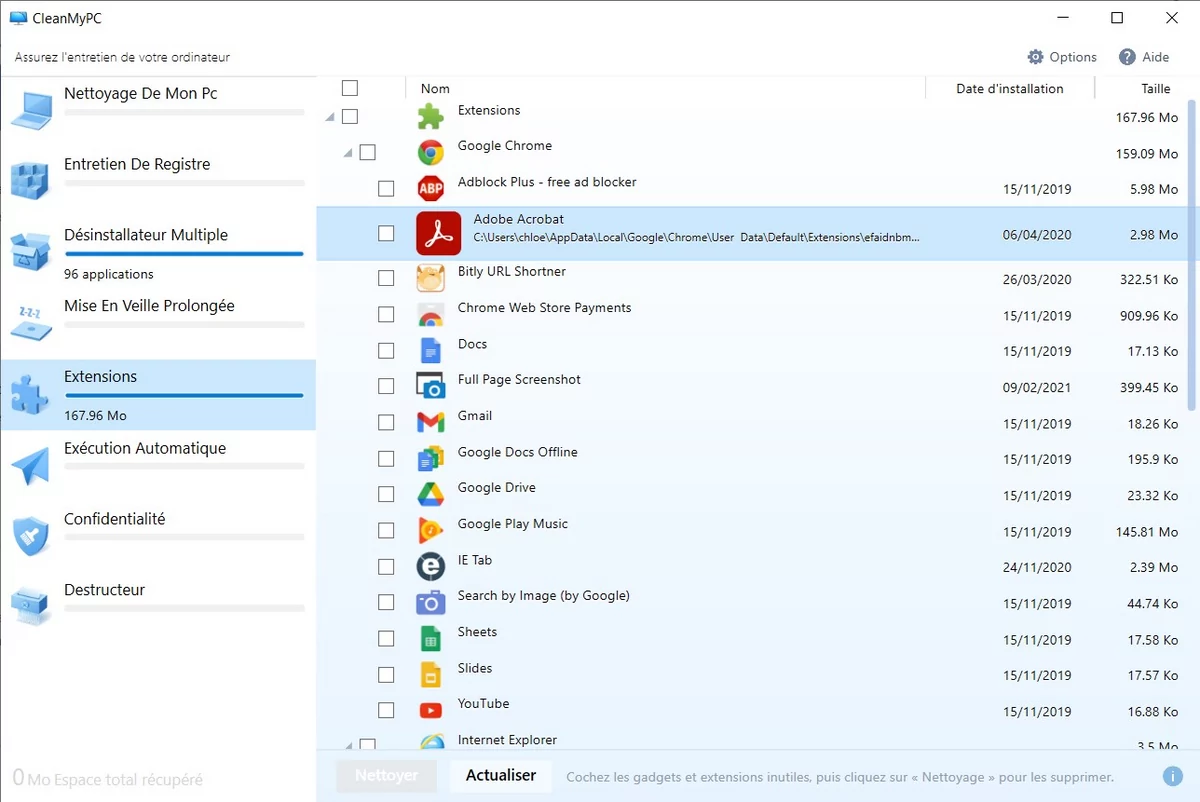Click the Google Docs Offline icon
This screenshot has height=802, width=1200.
pyautogui.click(x=431, y=458)
